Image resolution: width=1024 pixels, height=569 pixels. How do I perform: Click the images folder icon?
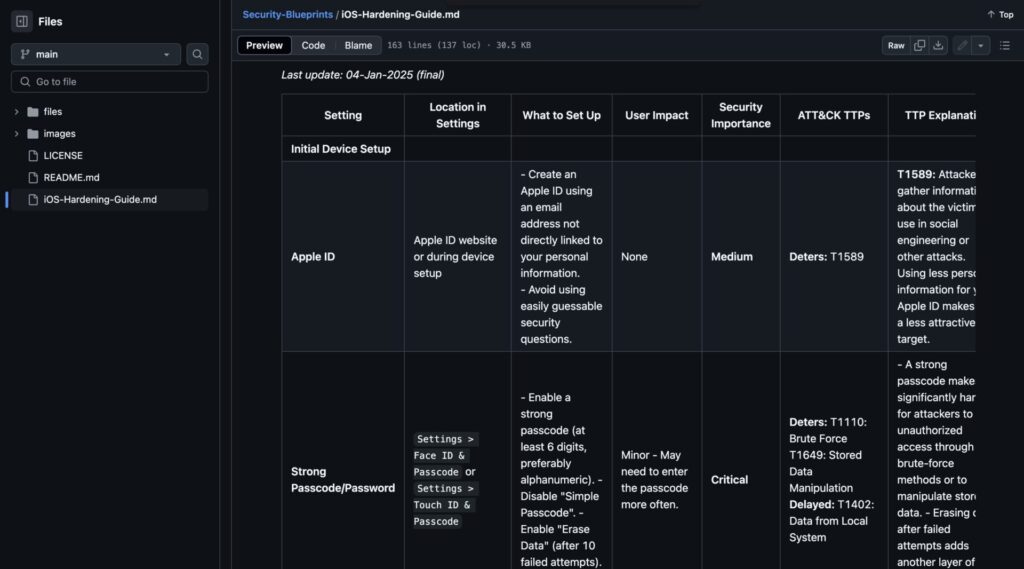pos(33,134)
